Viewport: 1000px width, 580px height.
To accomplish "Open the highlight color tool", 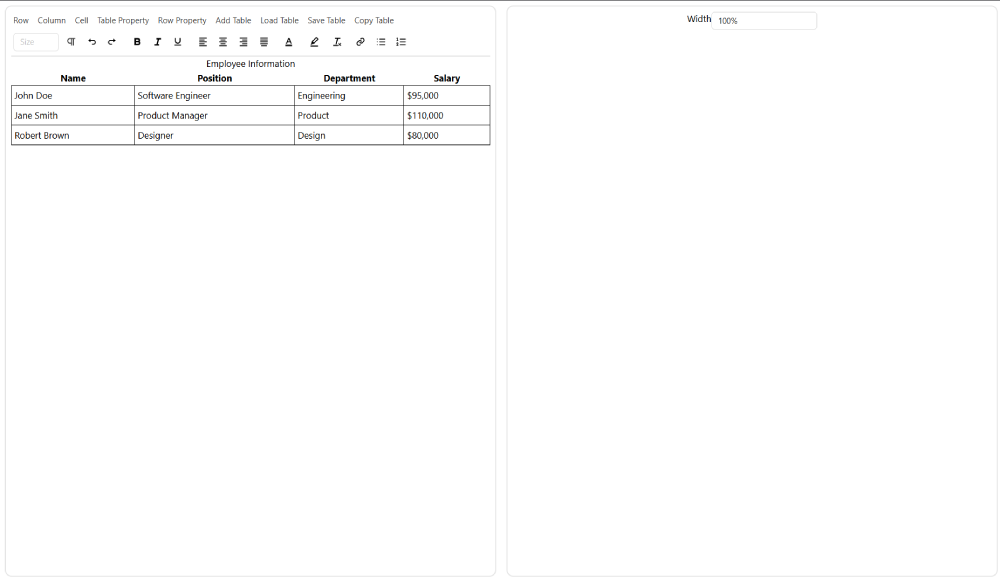I will tap(314, 42).
